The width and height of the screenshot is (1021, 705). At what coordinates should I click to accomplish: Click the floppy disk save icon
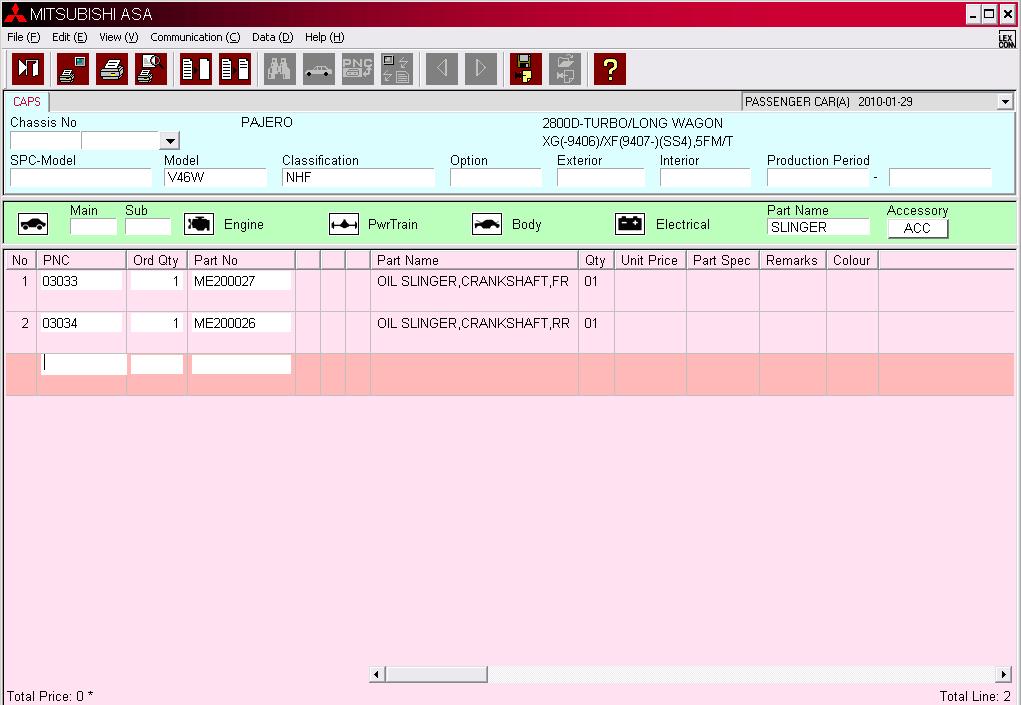pos(525,69)
